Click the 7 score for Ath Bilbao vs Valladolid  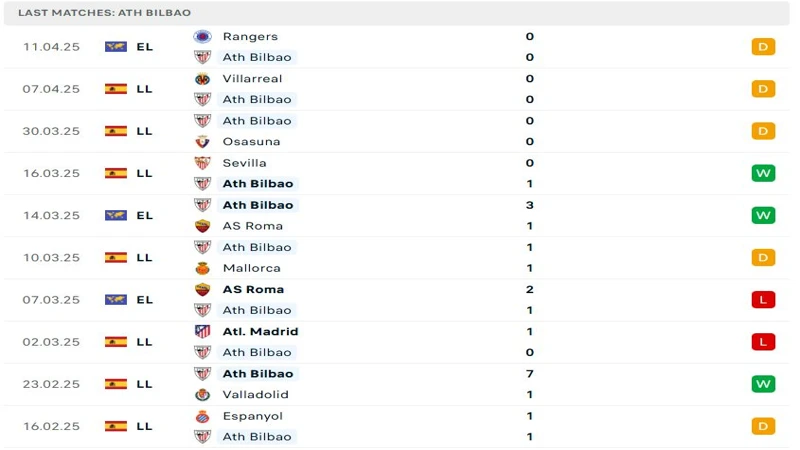[529, 373]
